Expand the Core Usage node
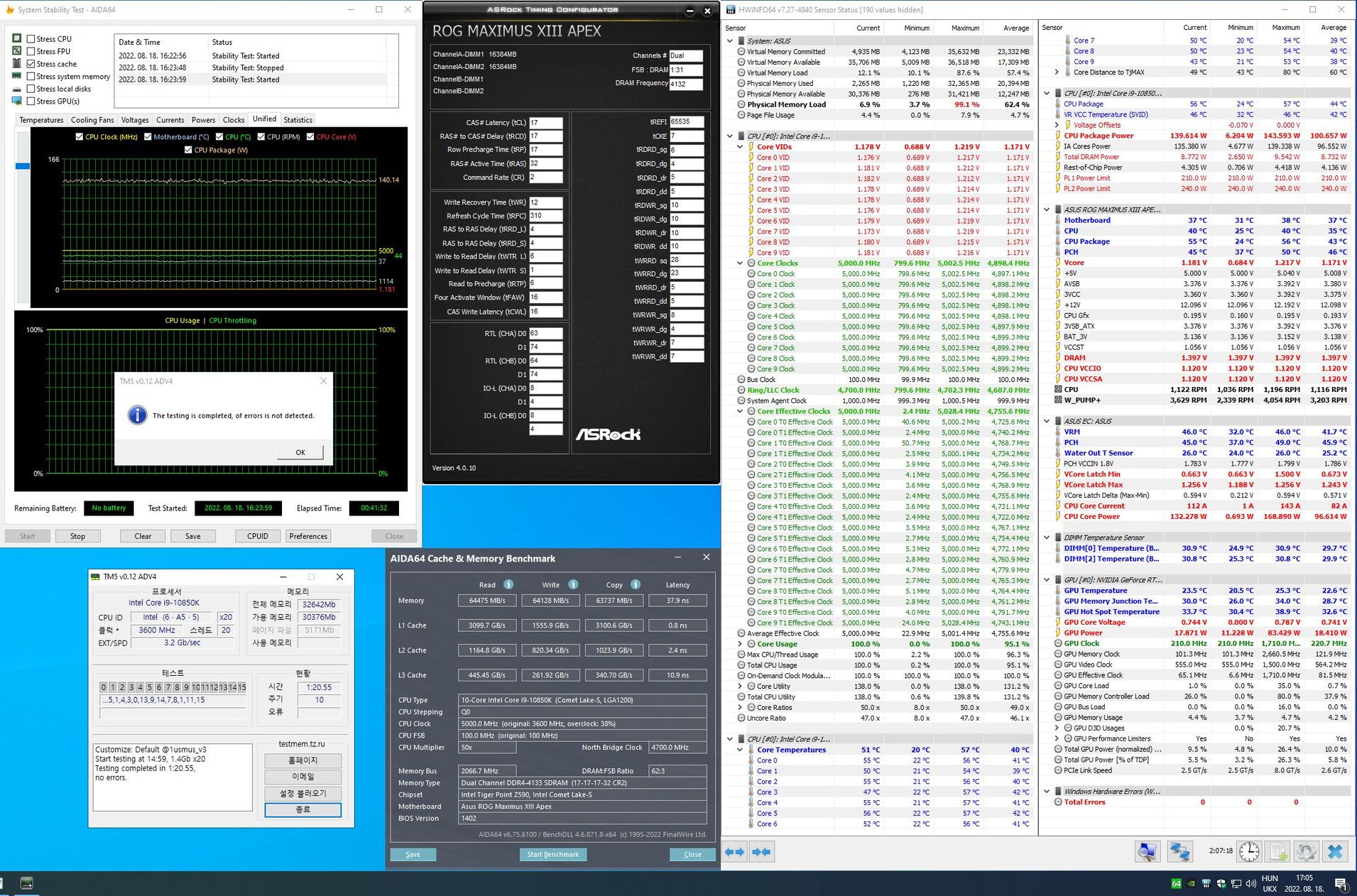Viewport: 1357px width, 896px height. (x=741, y=644)
